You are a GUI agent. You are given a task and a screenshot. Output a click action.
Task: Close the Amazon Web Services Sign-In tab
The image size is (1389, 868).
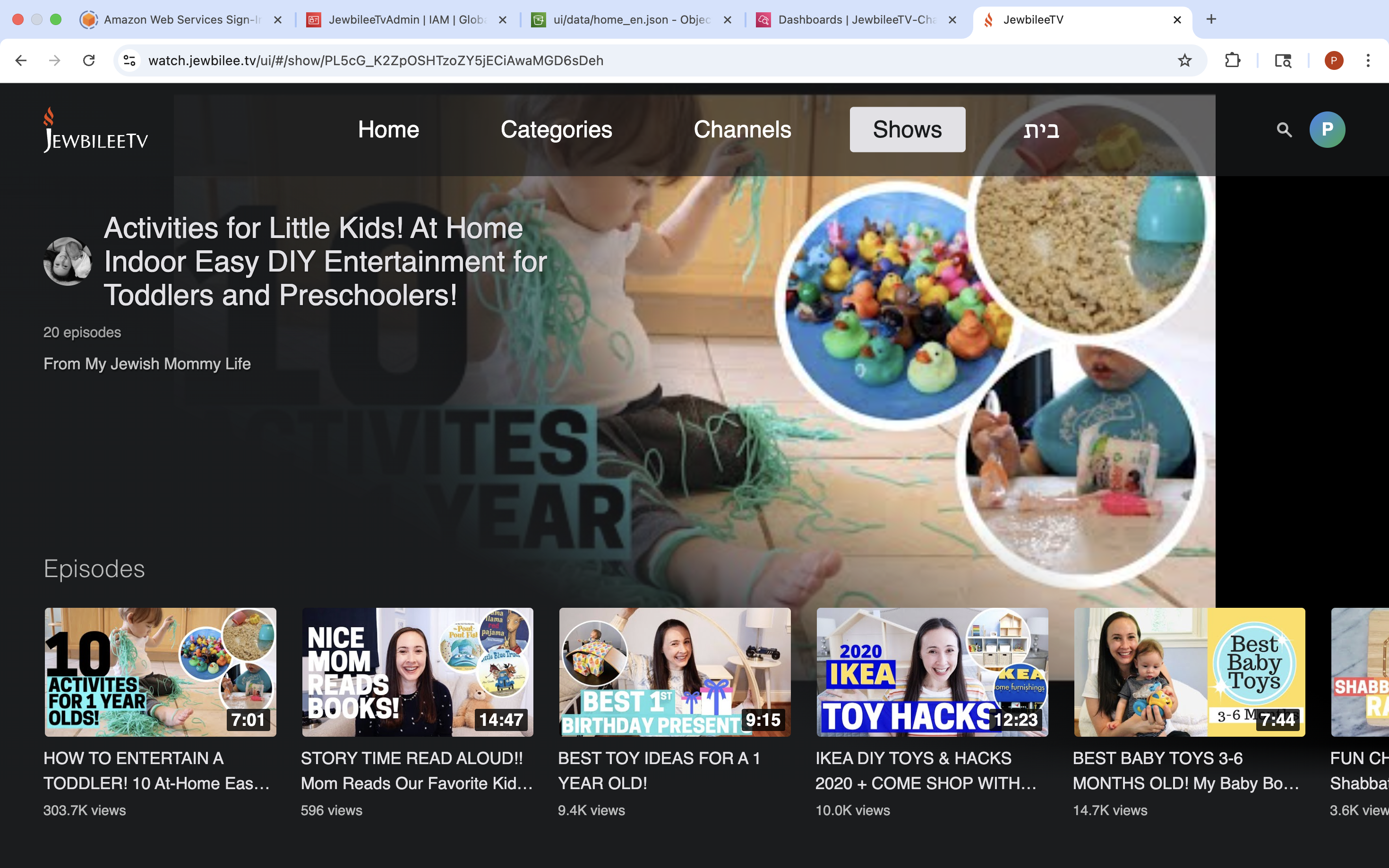pyautogui.click(x=278, y=20)
